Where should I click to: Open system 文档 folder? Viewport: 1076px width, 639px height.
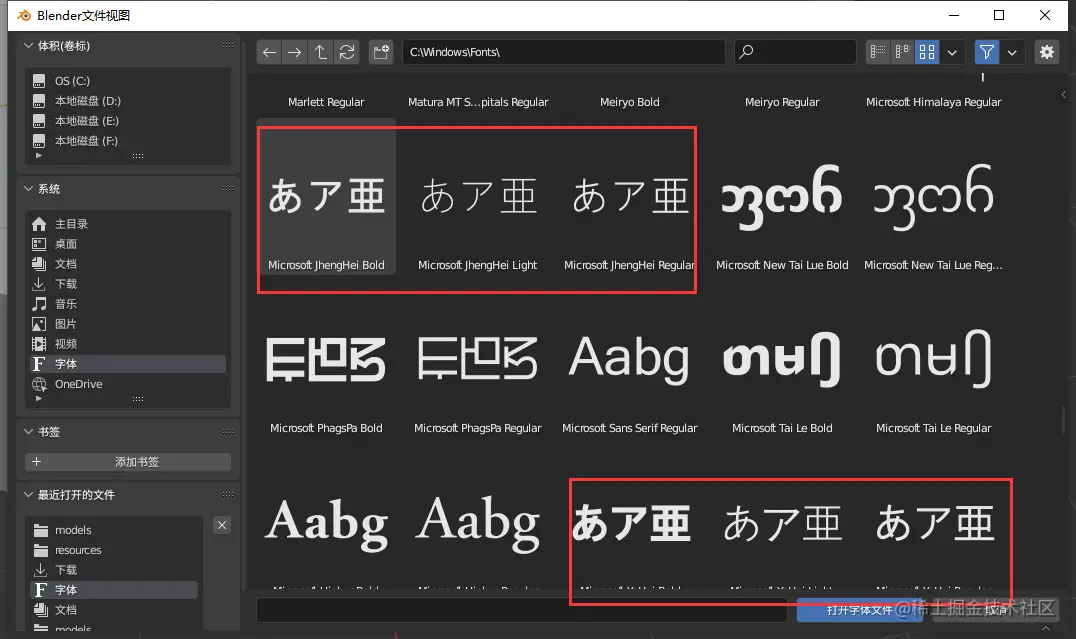(128, 264)
